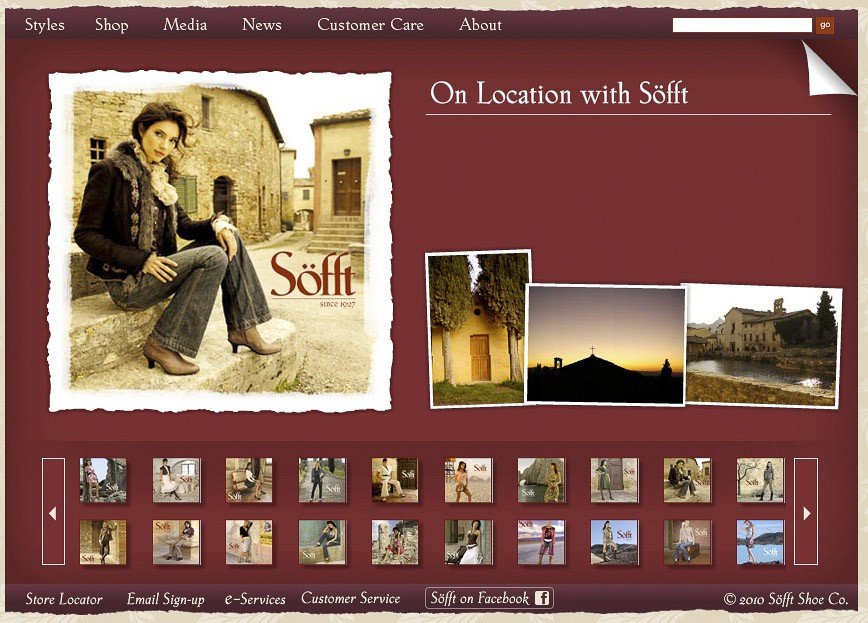The image size is (868, 623).
Task: Show next thumbnails with the right arrow
Action: (806, 512)
